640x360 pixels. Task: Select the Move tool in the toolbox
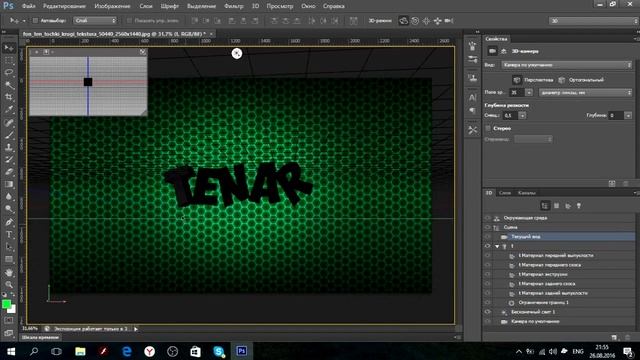tap(9, 48)
